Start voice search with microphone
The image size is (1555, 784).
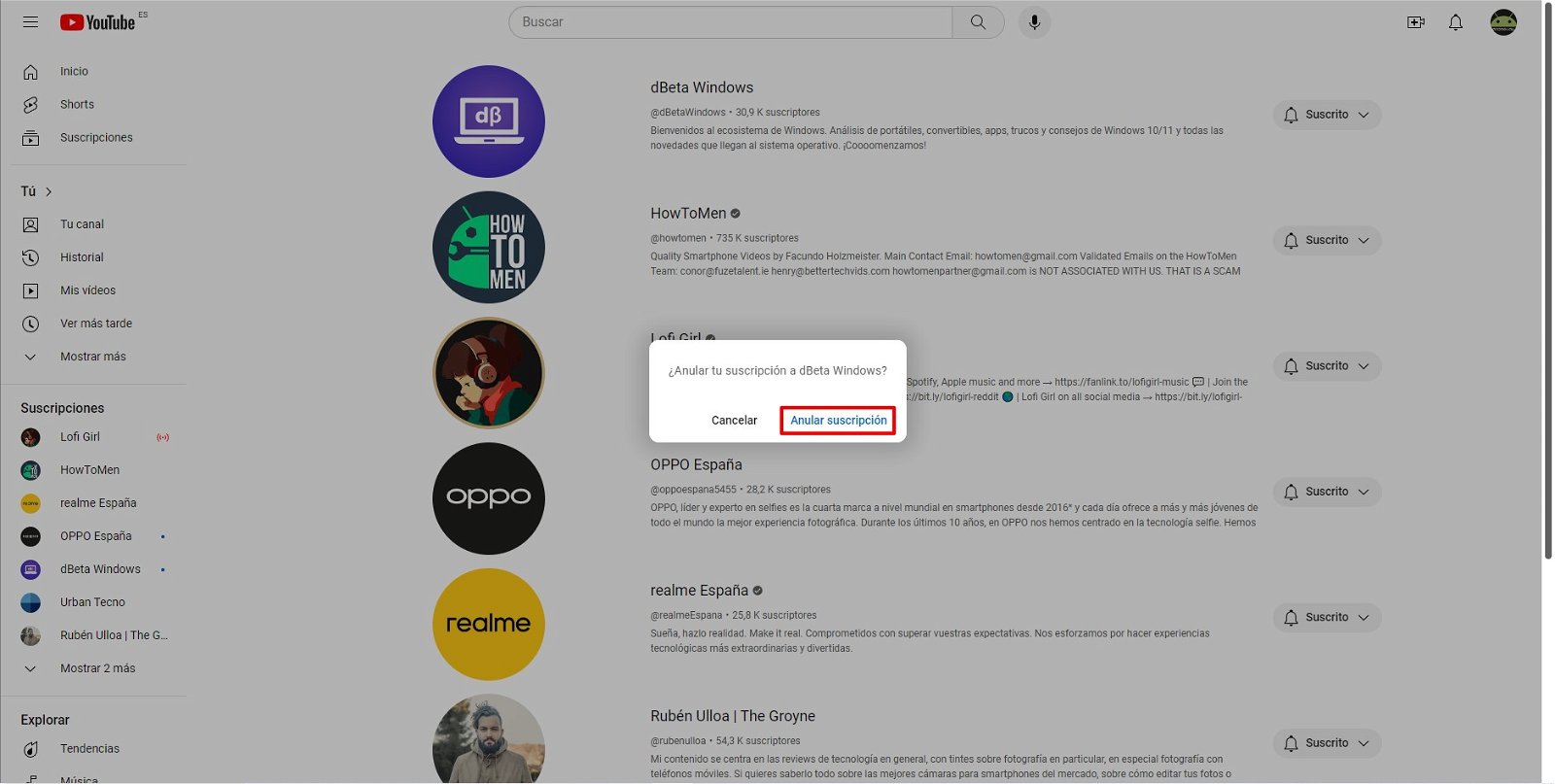1034,21
